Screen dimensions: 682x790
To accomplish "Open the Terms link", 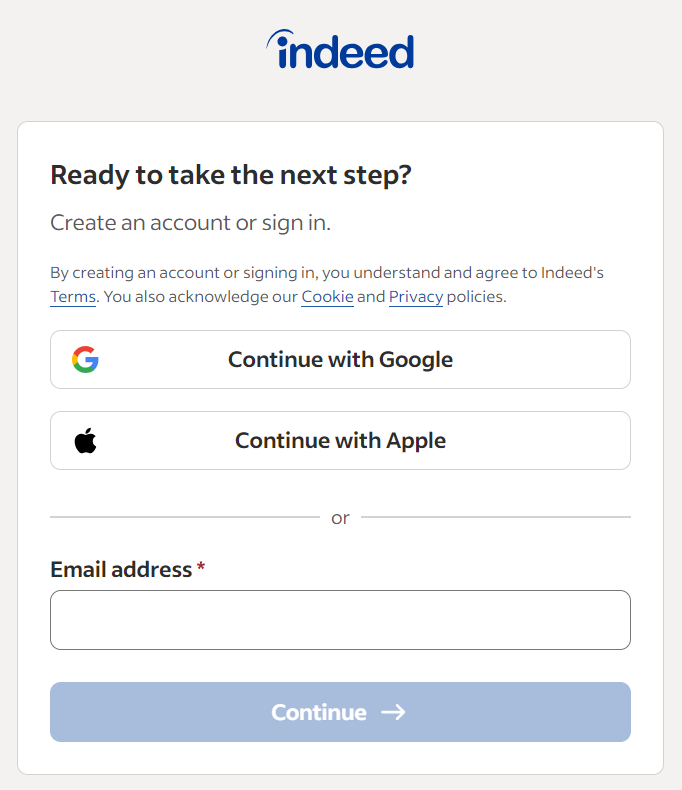I will click(73, 297).
